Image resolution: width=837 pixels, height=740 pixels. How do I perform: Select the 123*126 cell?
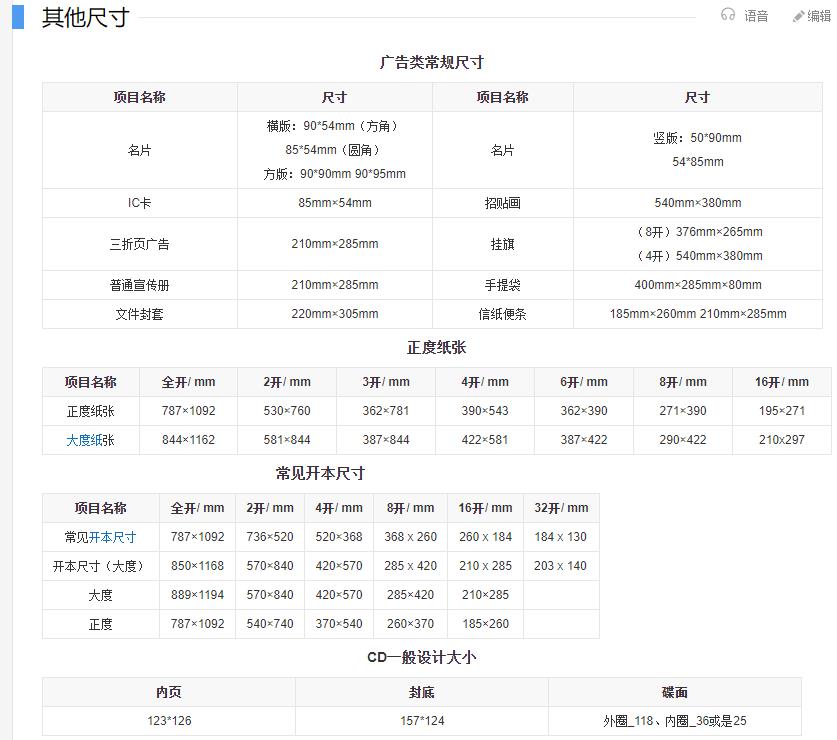coord(169,721)
